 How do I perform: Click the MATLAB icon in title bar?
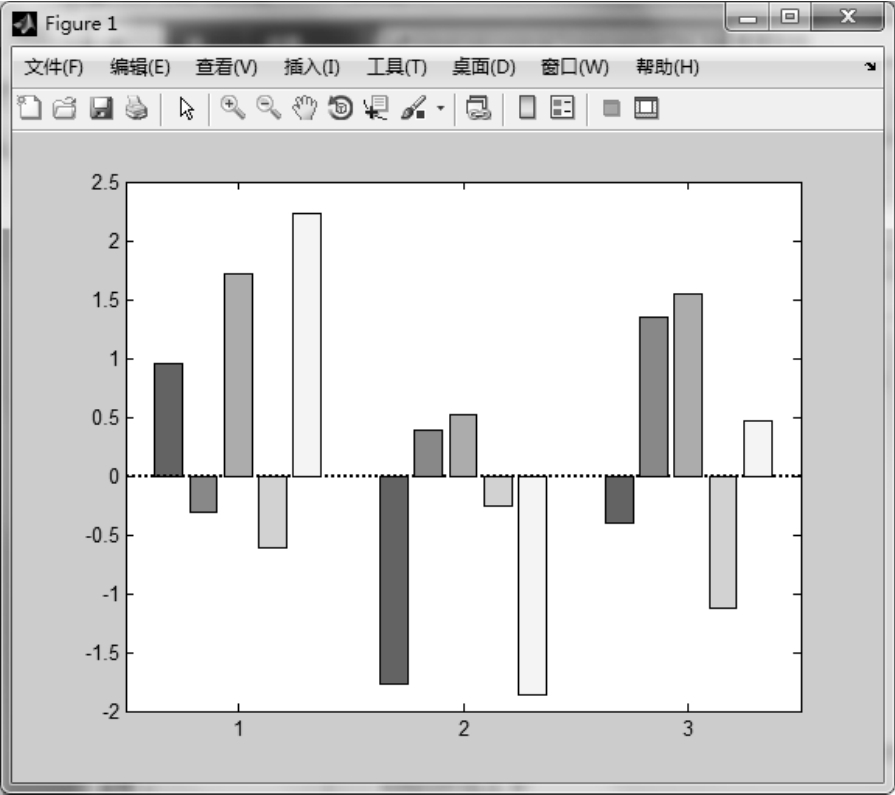(24, 24)
